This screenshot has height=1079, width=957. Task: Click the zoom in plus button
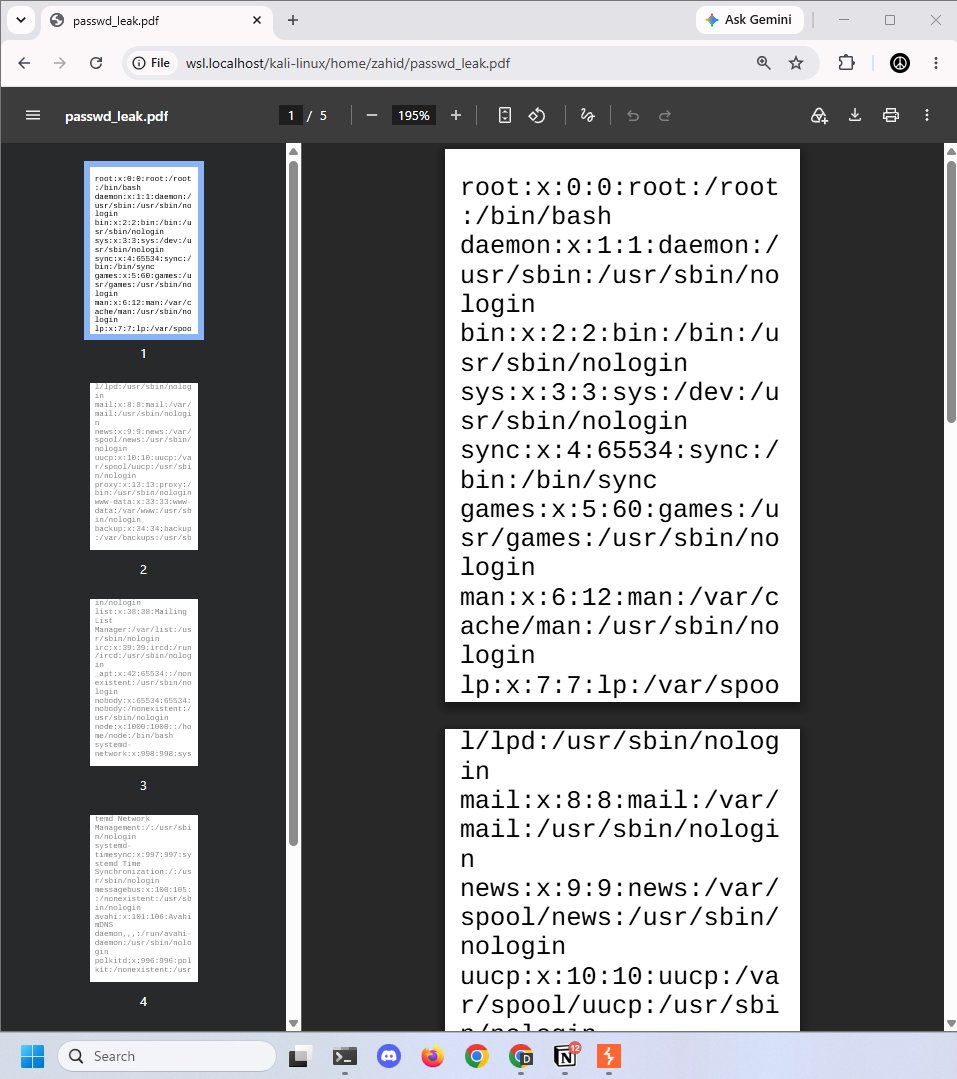[455, 116]
